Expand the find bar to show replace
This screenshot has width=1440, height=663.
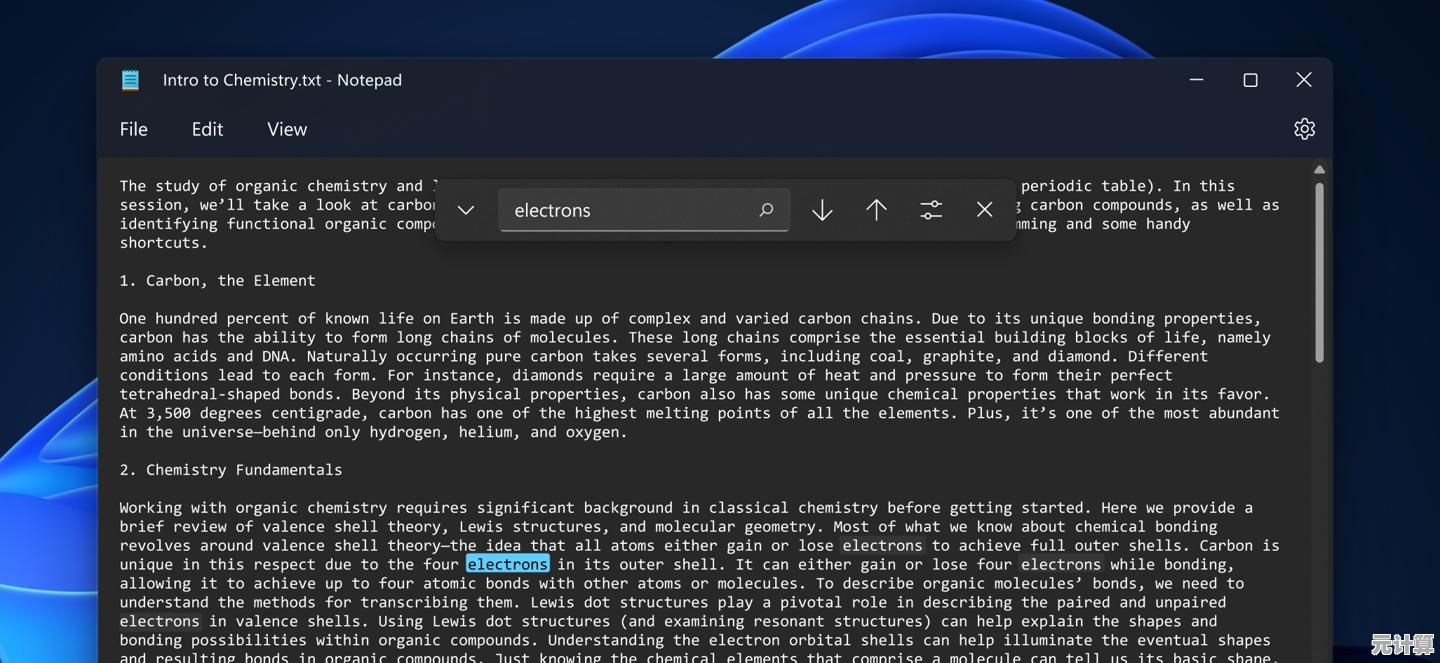pos(465,210)
